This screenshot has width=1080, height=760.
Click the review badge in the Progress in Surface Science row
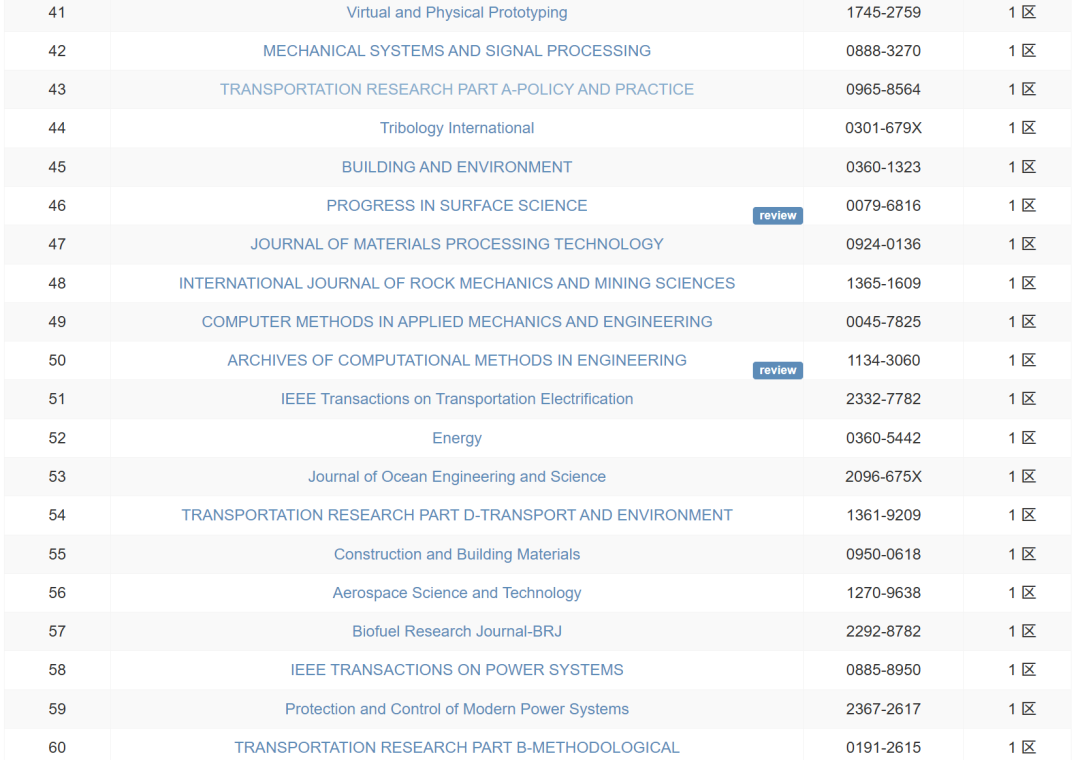coord(778,216)
